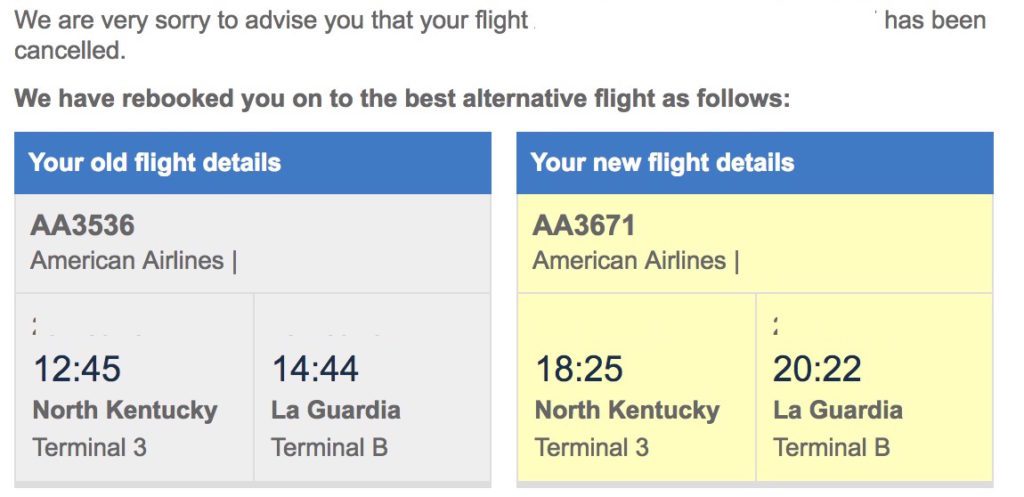
Task: Click Terminal B in the old flight details
Action: 329,446
